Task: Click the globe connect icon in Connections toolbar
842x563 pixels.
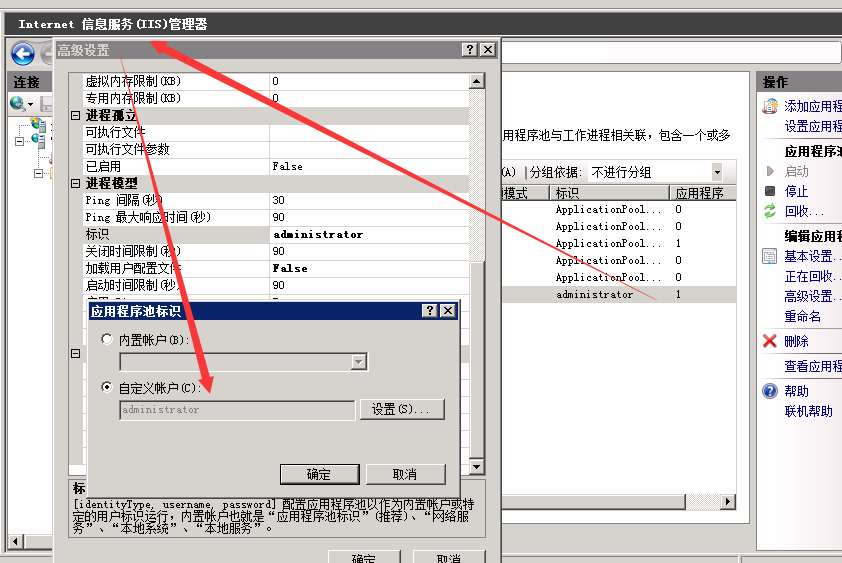Action: point(18,103)
